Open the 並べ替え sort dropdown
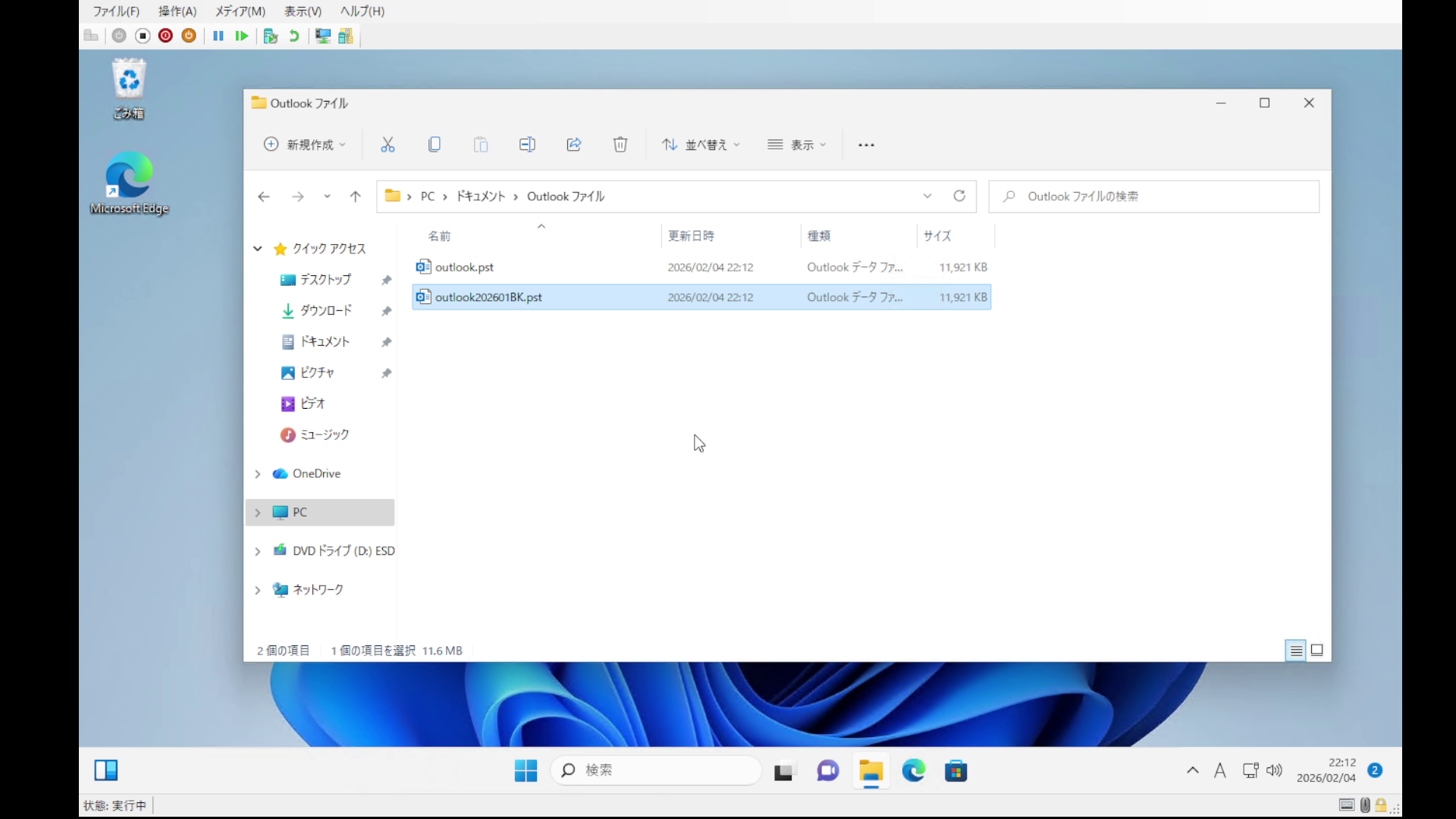This screenshot has height=819, width=1456. pos(701,144)
